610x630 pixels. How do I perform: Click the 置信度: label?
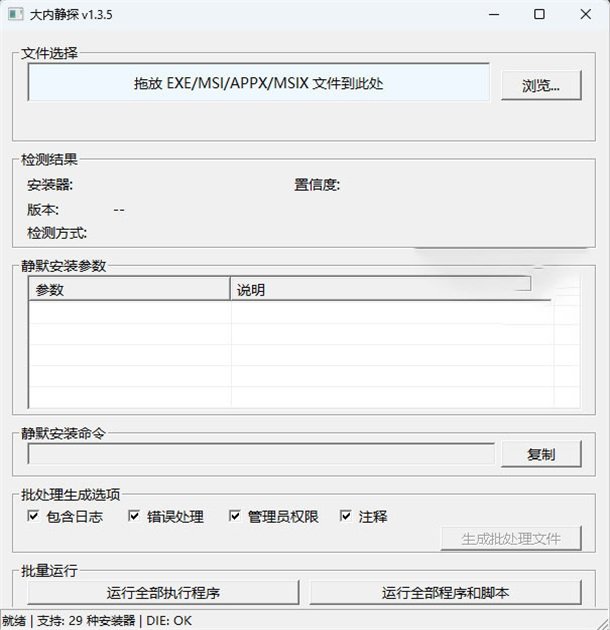(317, 185)
